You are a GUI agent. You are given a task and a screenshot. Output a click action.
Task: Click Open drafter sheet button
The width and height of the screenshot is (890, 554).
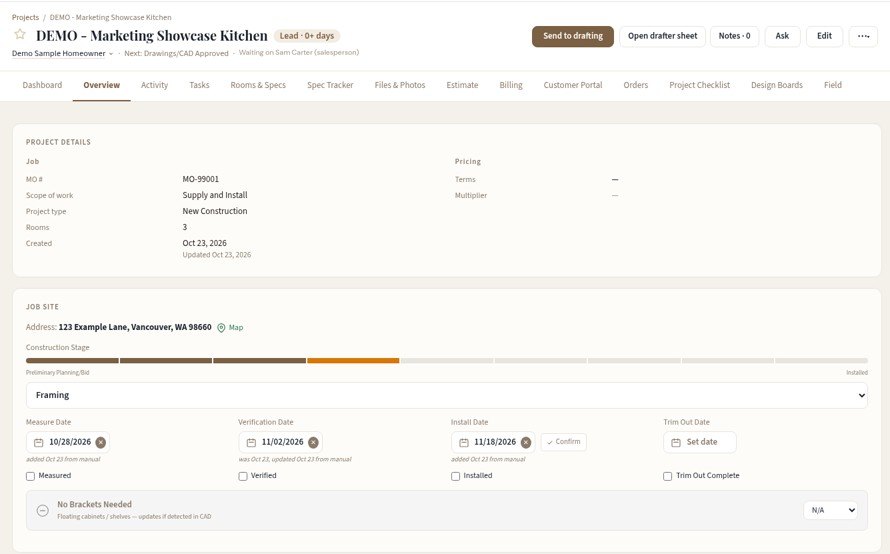pyautogui.click(x=662, y=36)
